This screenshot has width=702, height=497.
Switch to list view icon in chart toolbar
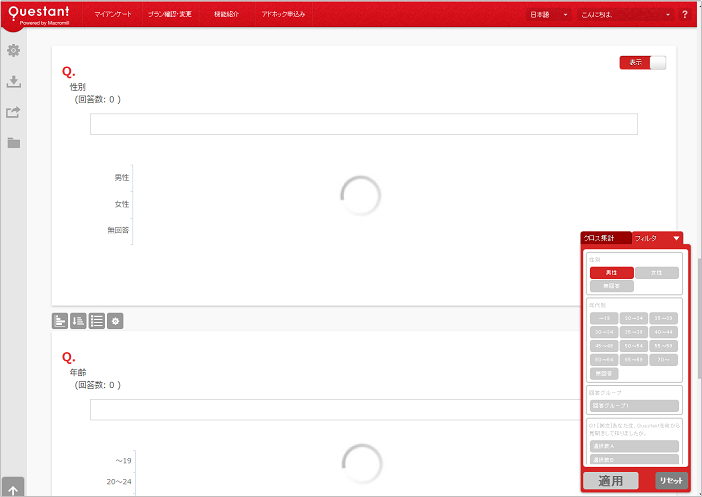[x=96, y=321]
